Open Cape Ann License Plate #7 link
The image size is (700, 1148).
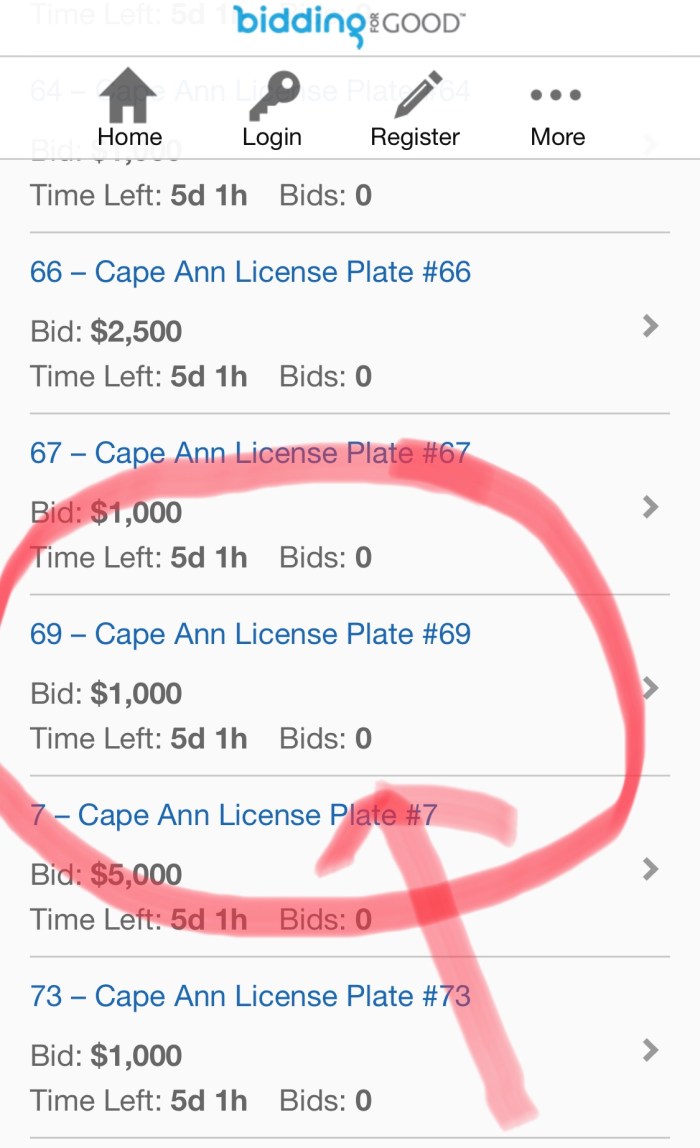click(233, 815)
